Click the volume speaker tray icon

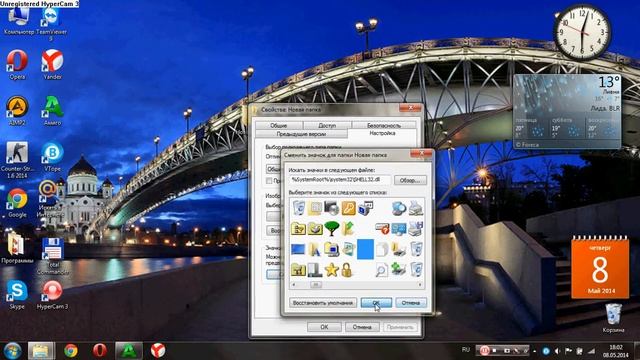[557, 351]
